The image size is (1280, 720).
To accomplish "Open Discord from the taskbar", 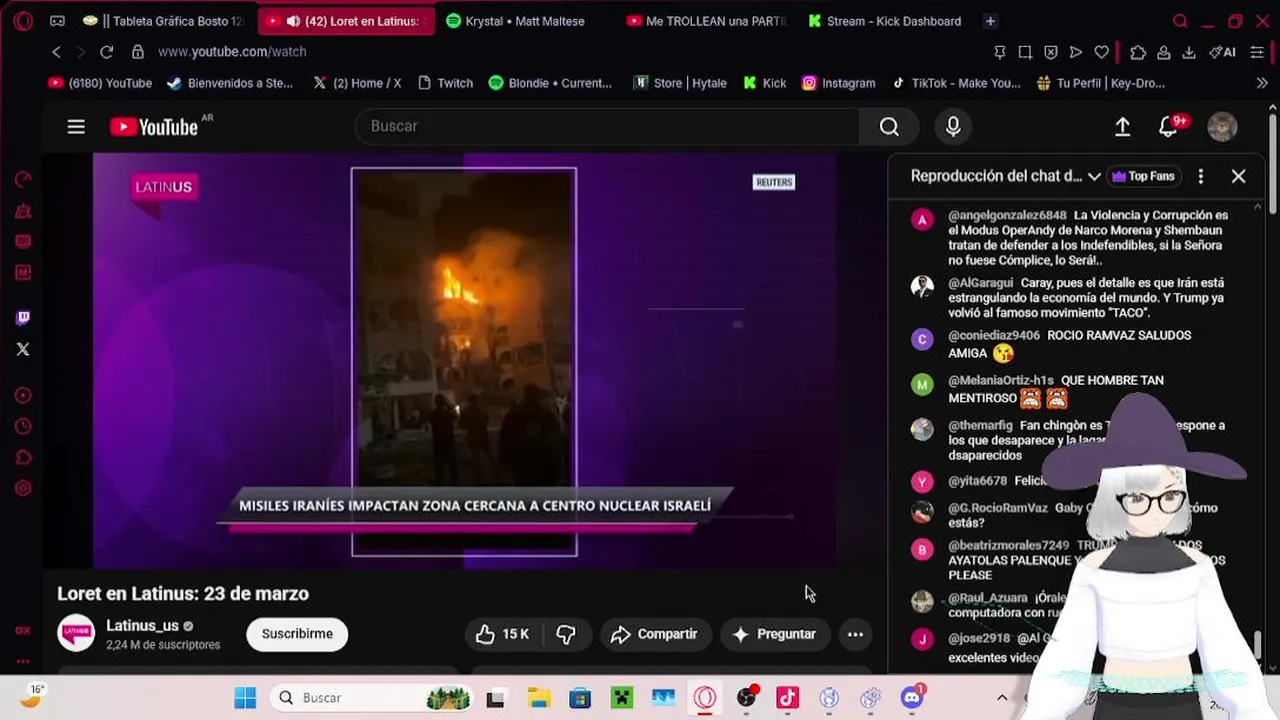I will point(912,698).
